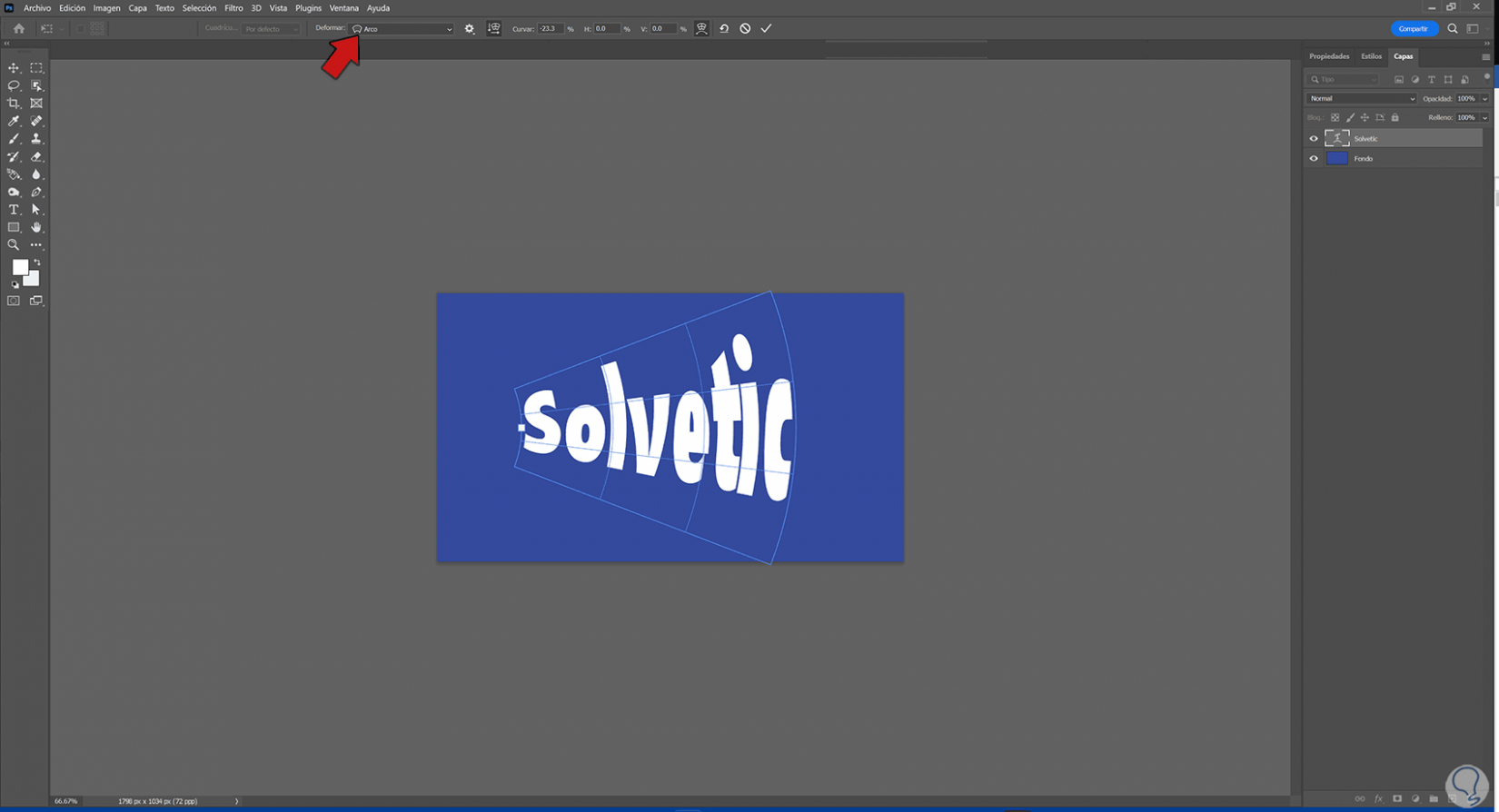Open the Layers panel options menu

click(1485, 57)
